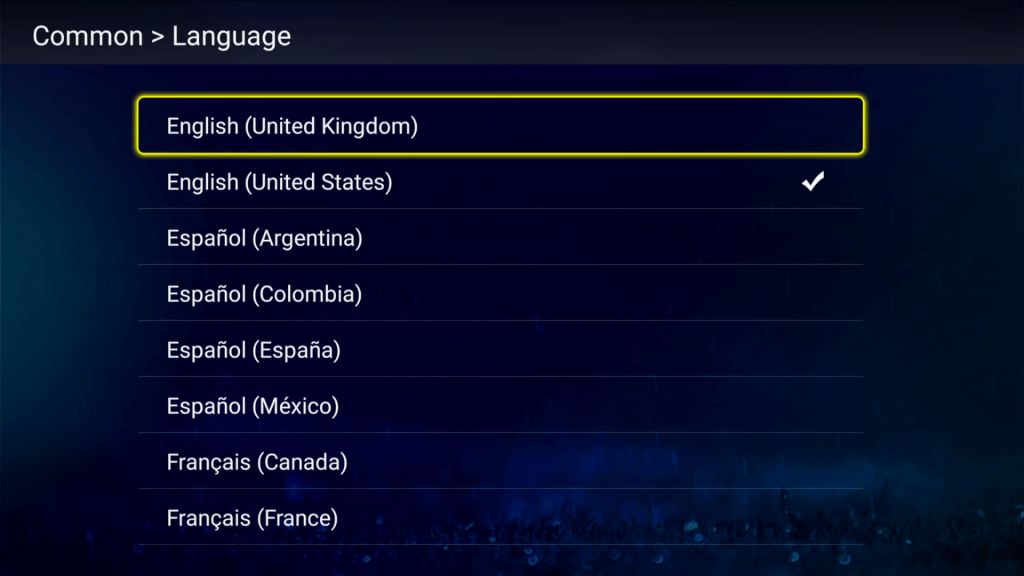Select the currently checked language row

[500, 183]
